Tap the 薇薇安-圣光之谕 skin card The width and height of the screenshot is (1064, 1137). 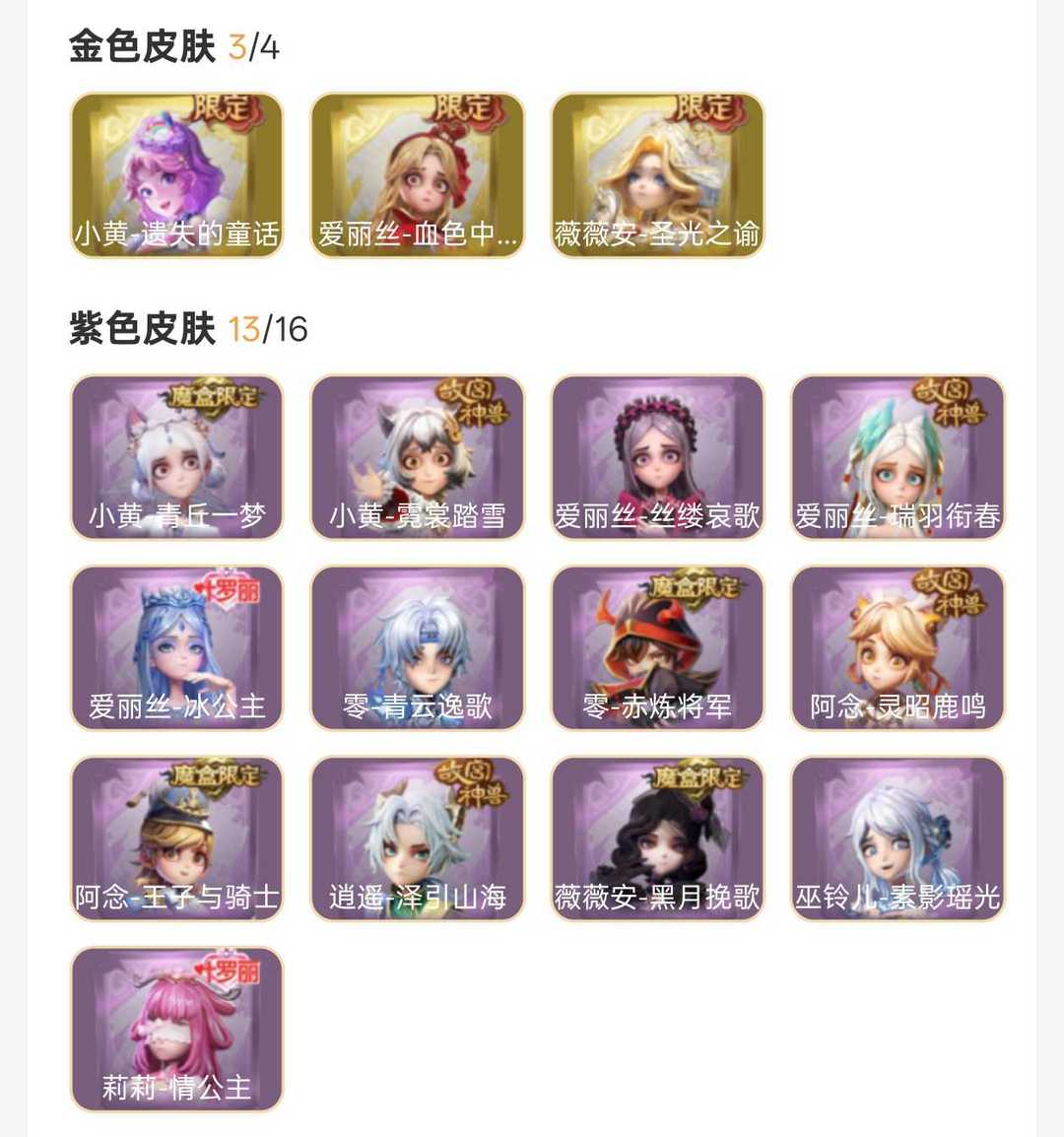click(x=658, y=174)
